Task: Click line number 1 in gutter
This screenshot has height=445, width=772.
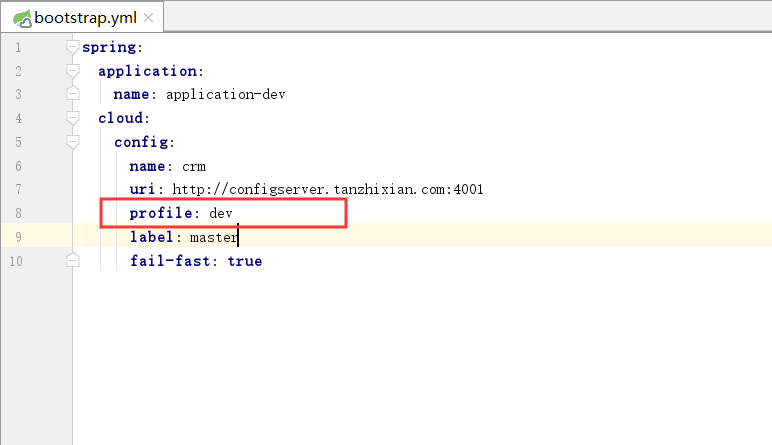Action: [18, 47]
